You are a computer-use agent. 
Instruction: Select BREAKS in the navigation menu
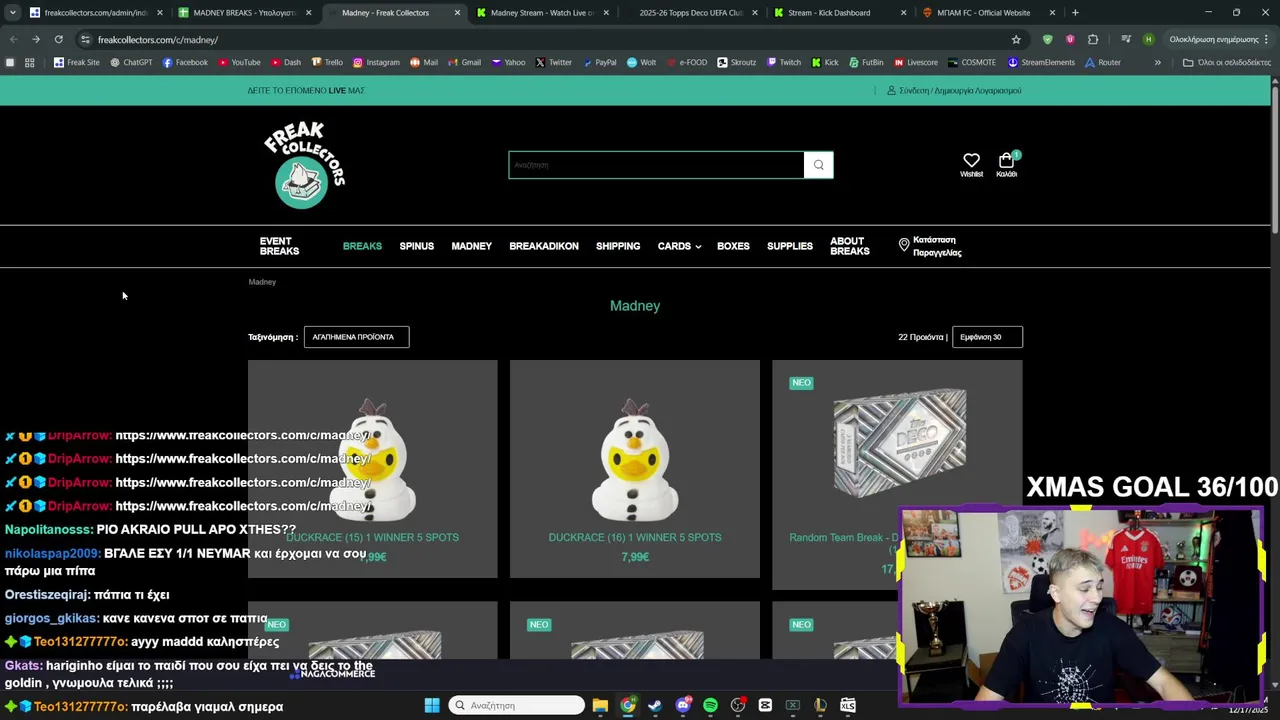[x=362, y=246]
